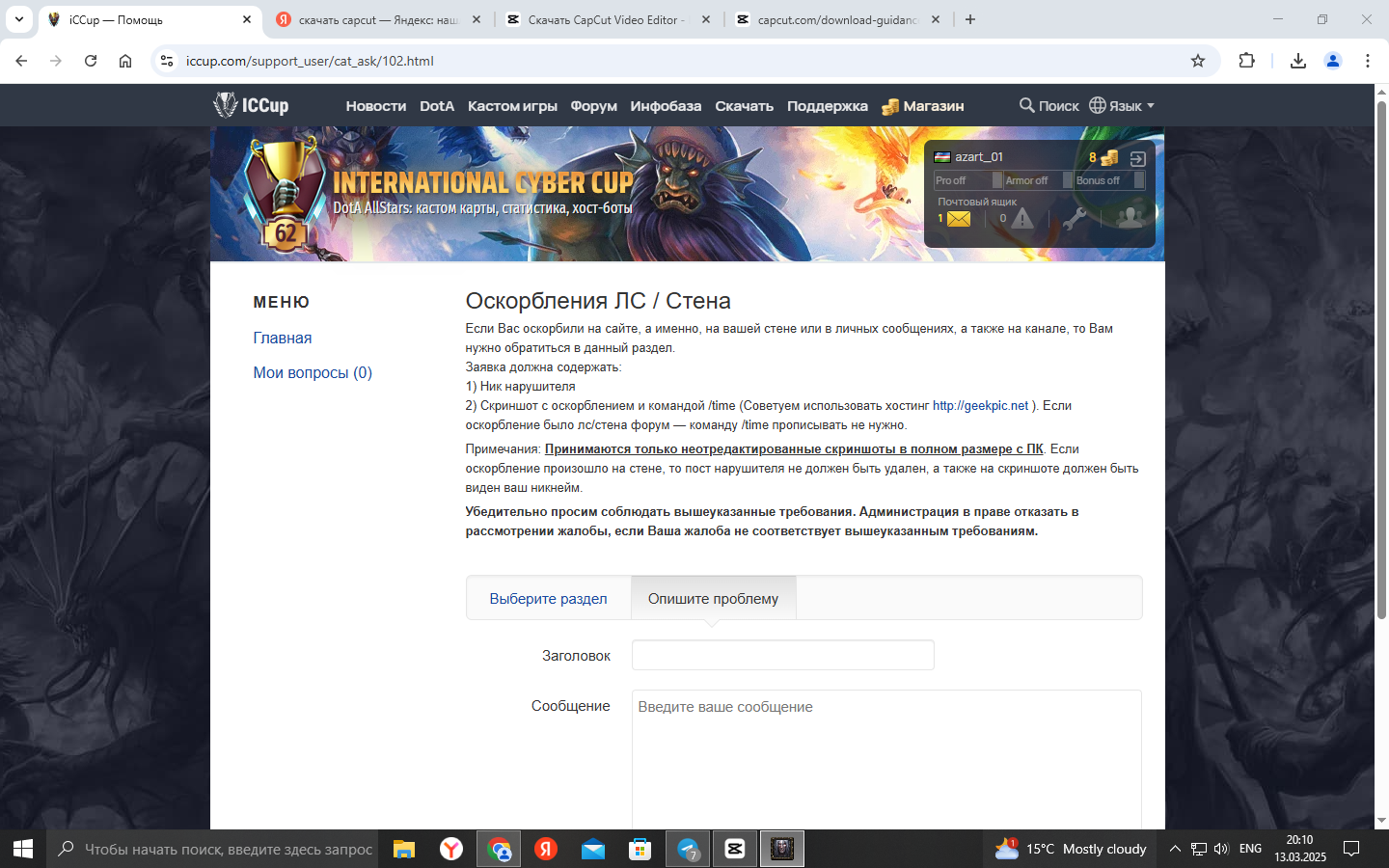The height and width of the screenshot is (868, 1389).
Task: Open the network icon in the tray
Action: pos(1198,849)
